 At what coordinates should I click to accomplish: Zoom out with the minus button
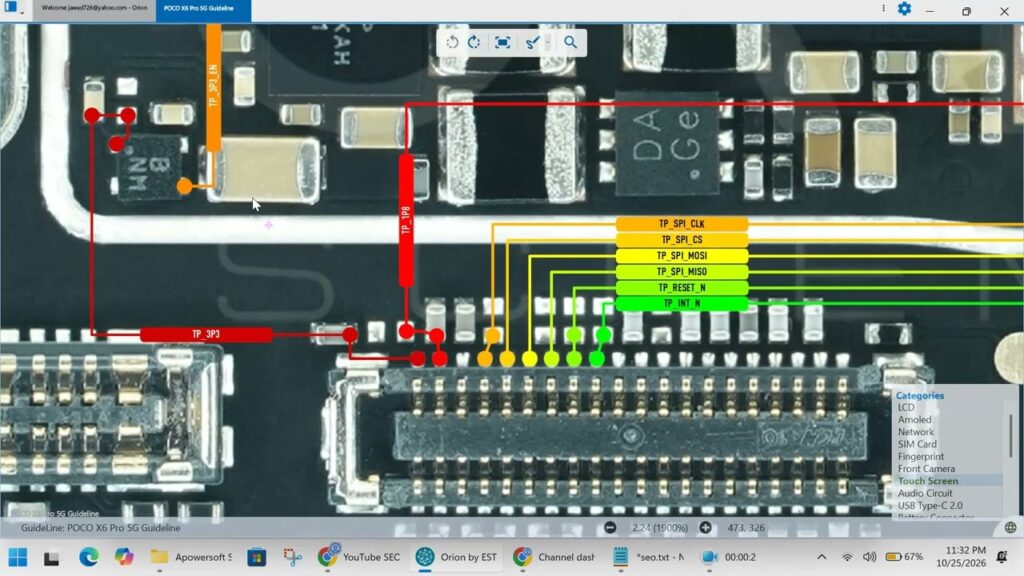pyautogui.click(x=610, y=528)
